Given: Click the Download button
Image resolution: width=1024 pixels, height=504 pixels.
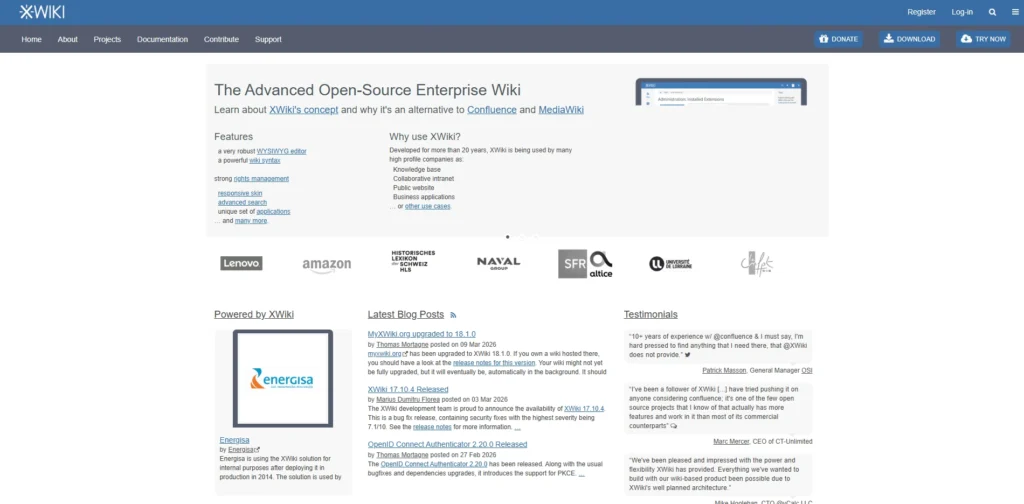Looking at the screenshot, I should tap(910, 39).
